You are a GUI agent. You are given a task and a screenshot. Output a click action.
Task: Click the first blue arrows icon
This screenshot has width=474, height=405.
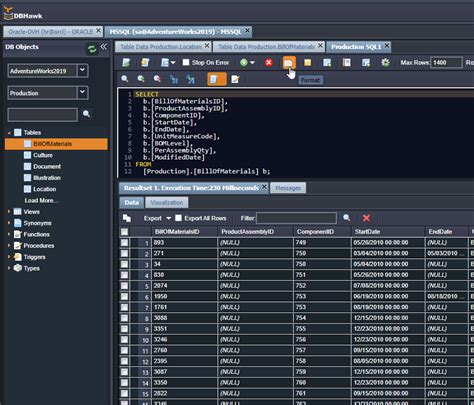174,79
